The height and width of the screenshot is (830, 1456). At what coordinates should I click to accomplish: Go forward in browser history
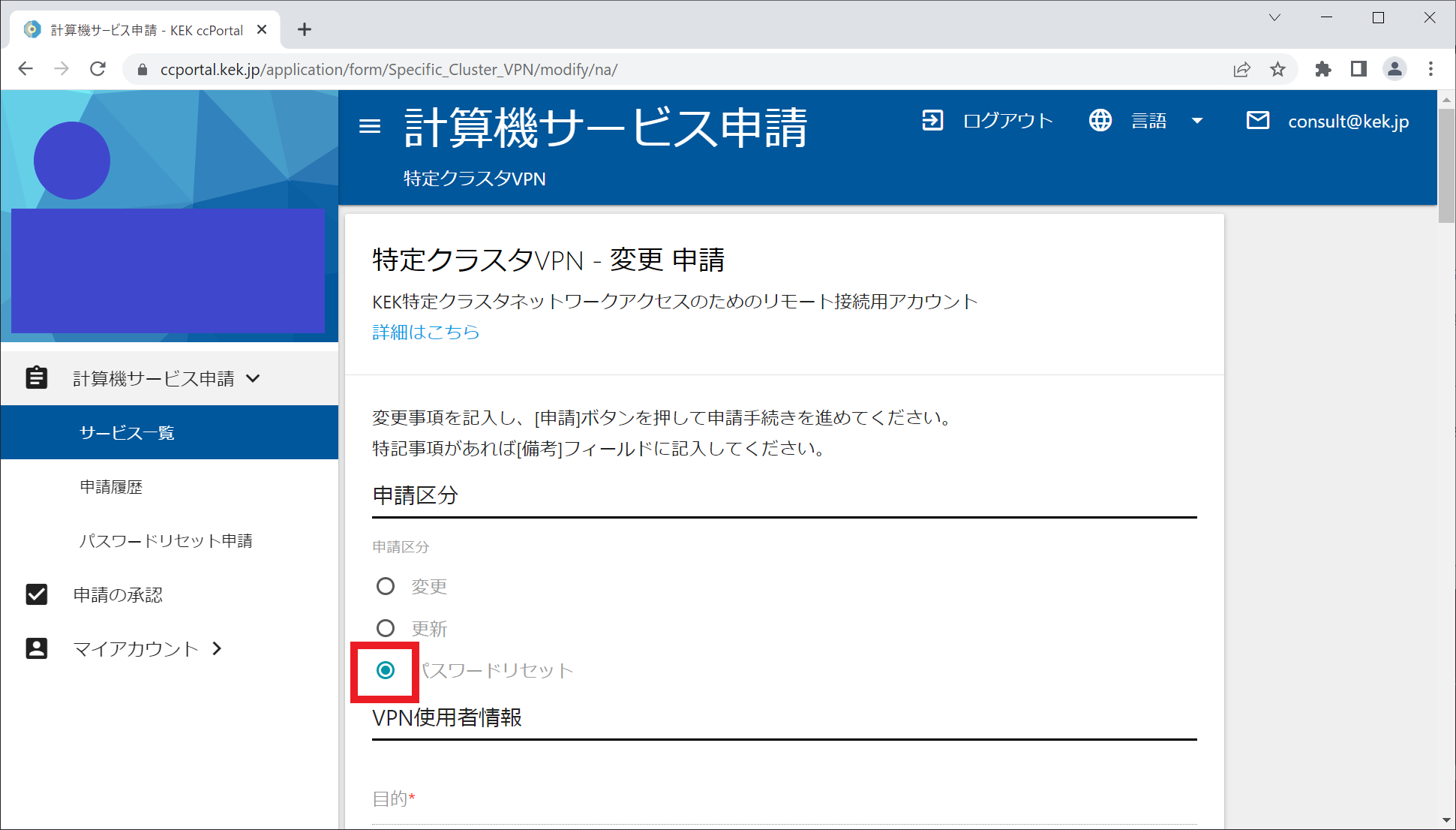(x=62, y=69)
